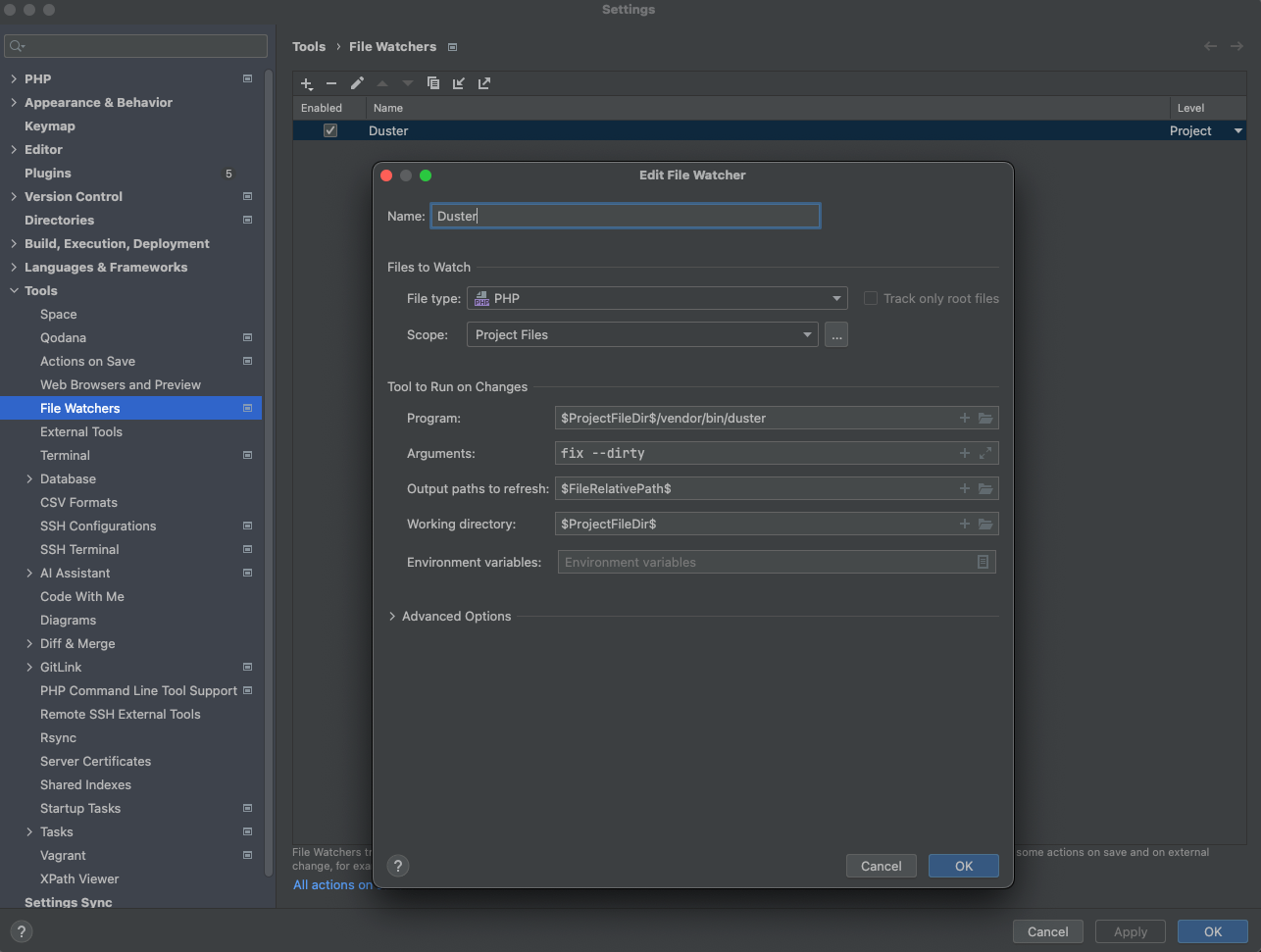
Task: Click the Name field containing Duster
Action: 625,216
